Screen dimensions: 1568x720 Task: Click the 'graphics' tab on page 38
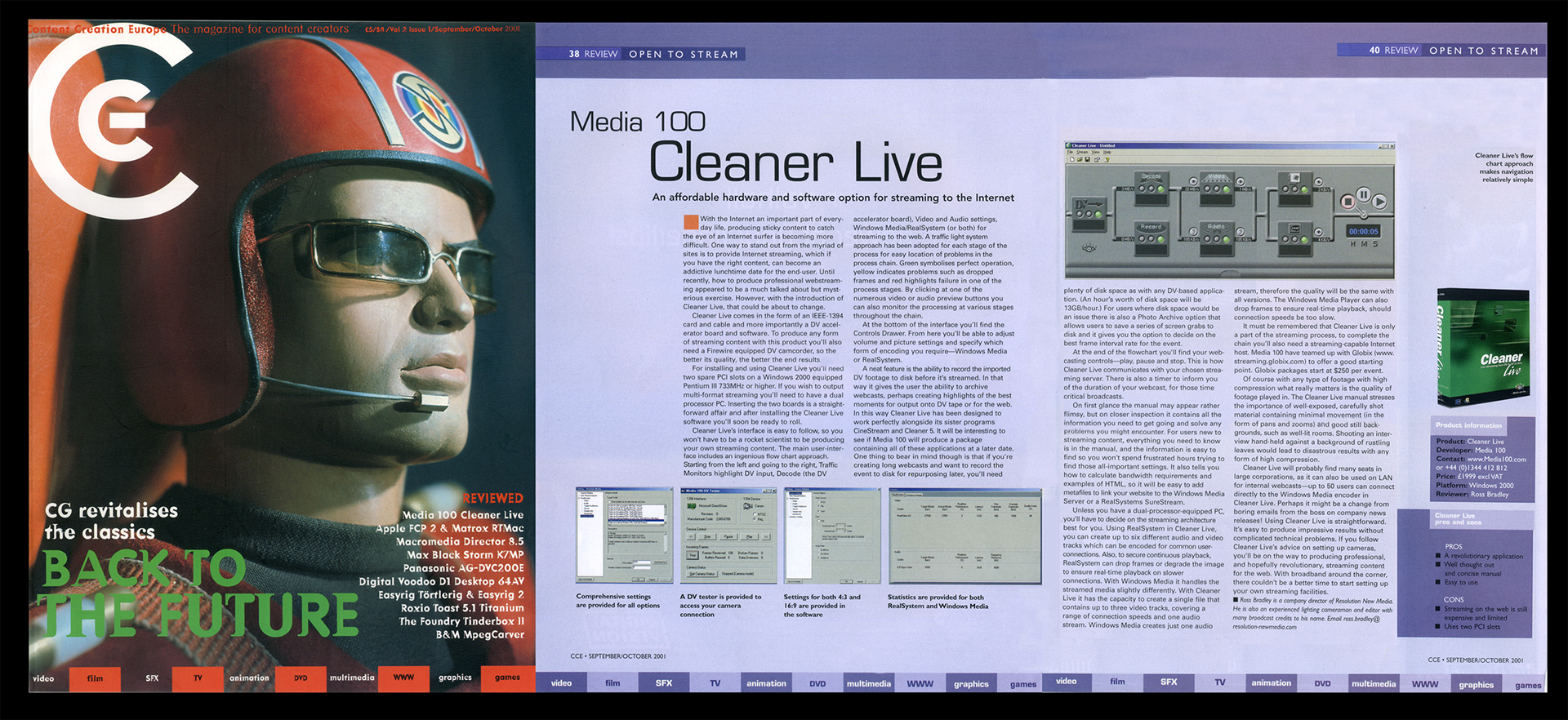[x=971, y=683]
